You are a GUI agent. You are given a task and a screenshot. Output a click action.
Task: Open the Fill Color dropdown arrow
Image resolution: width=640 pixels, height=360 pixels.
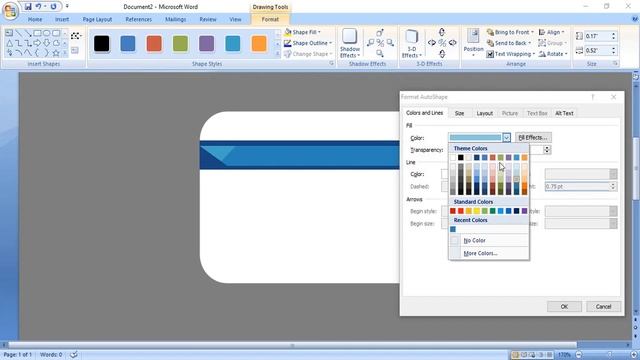tap(506, 138)
